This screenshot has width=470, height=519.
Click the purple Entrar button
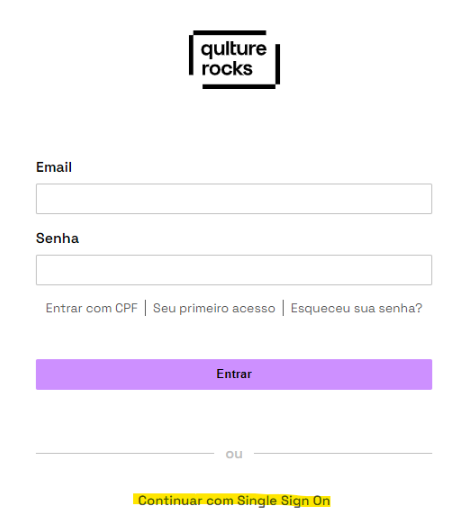(234, 374)
